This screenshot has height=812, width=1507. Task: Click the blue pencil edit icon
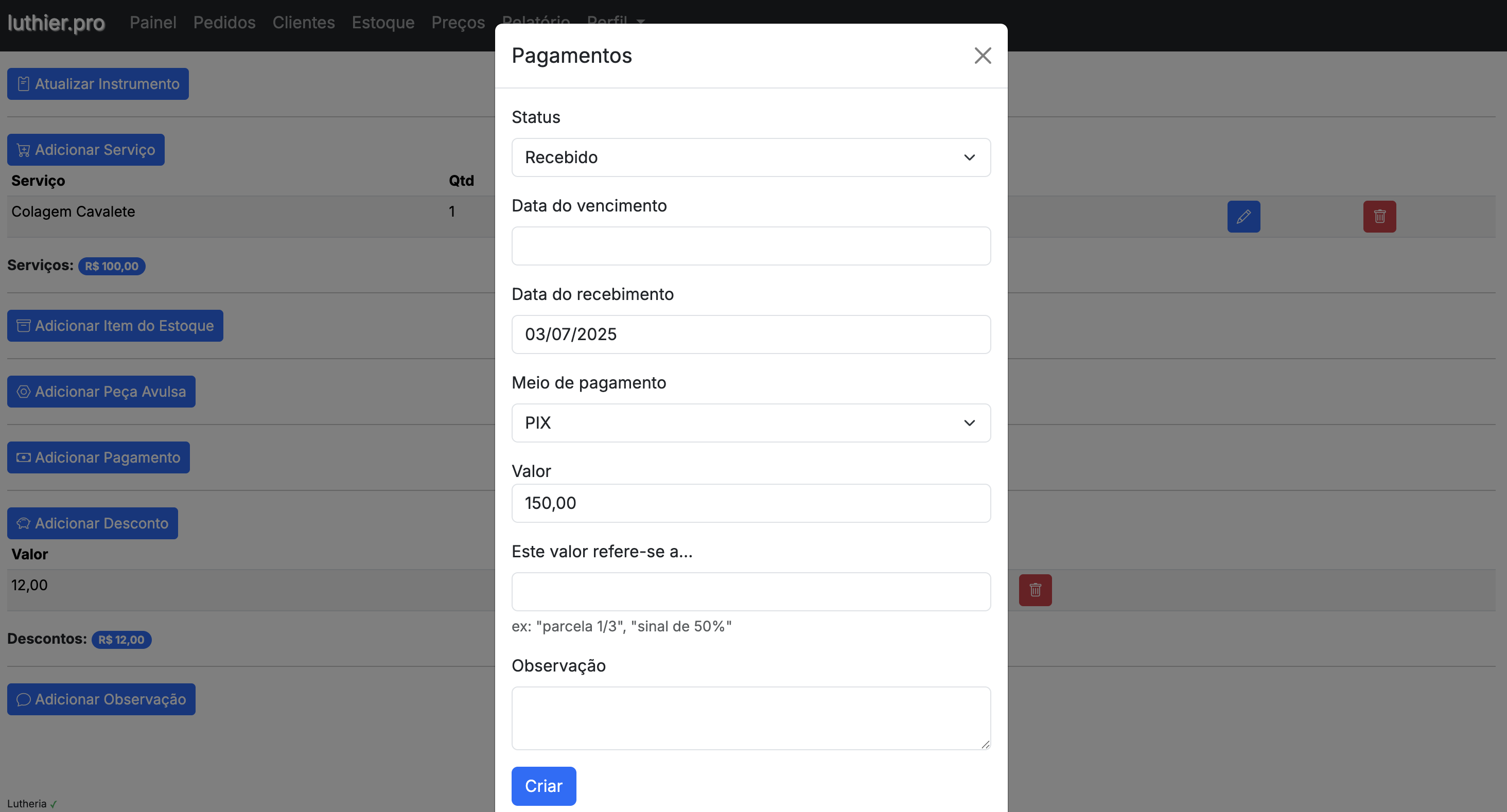point(1243,217)
